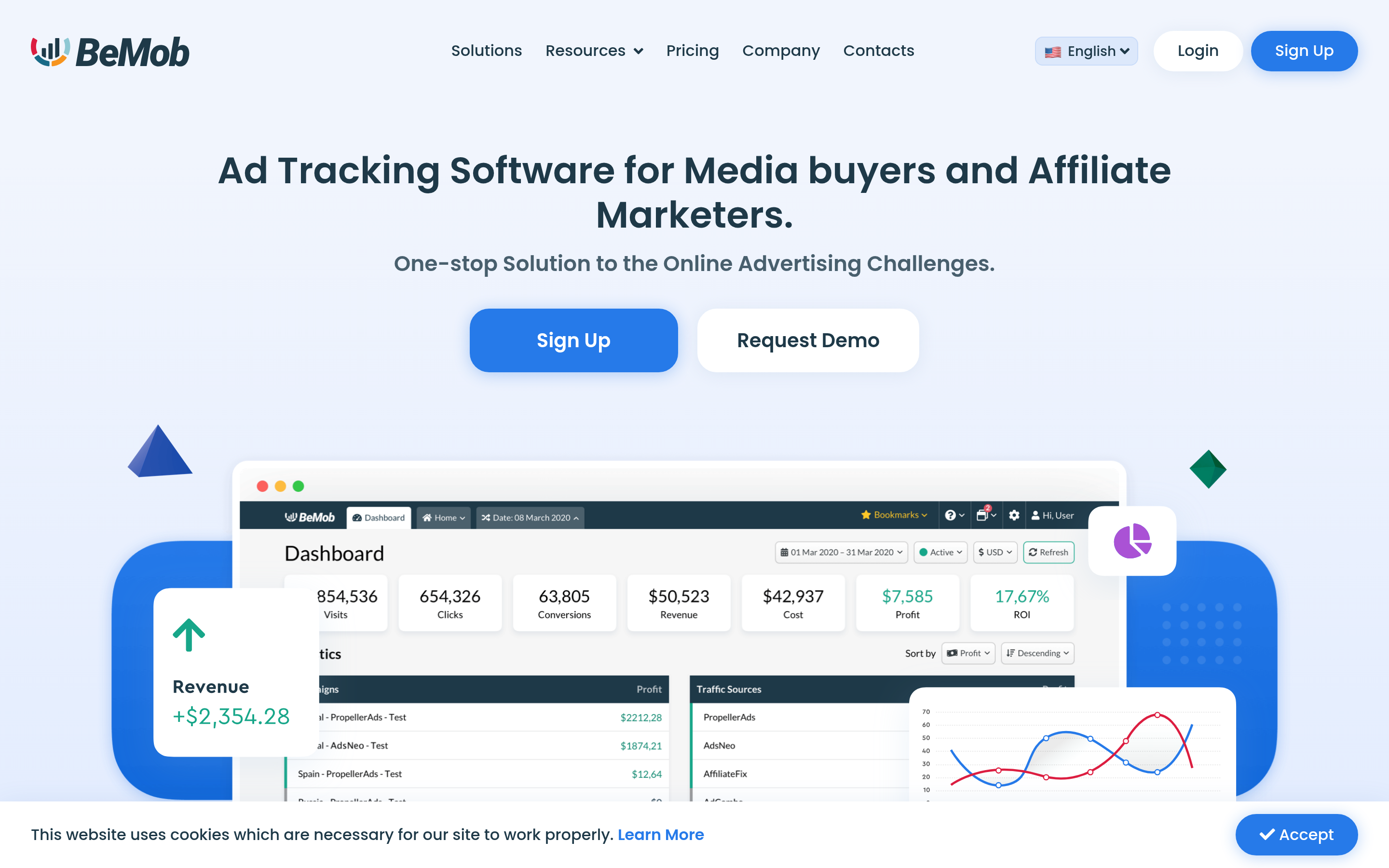Expand the Resources dropdown menu
Viewport: 1389px width, 868px height.
594,51
